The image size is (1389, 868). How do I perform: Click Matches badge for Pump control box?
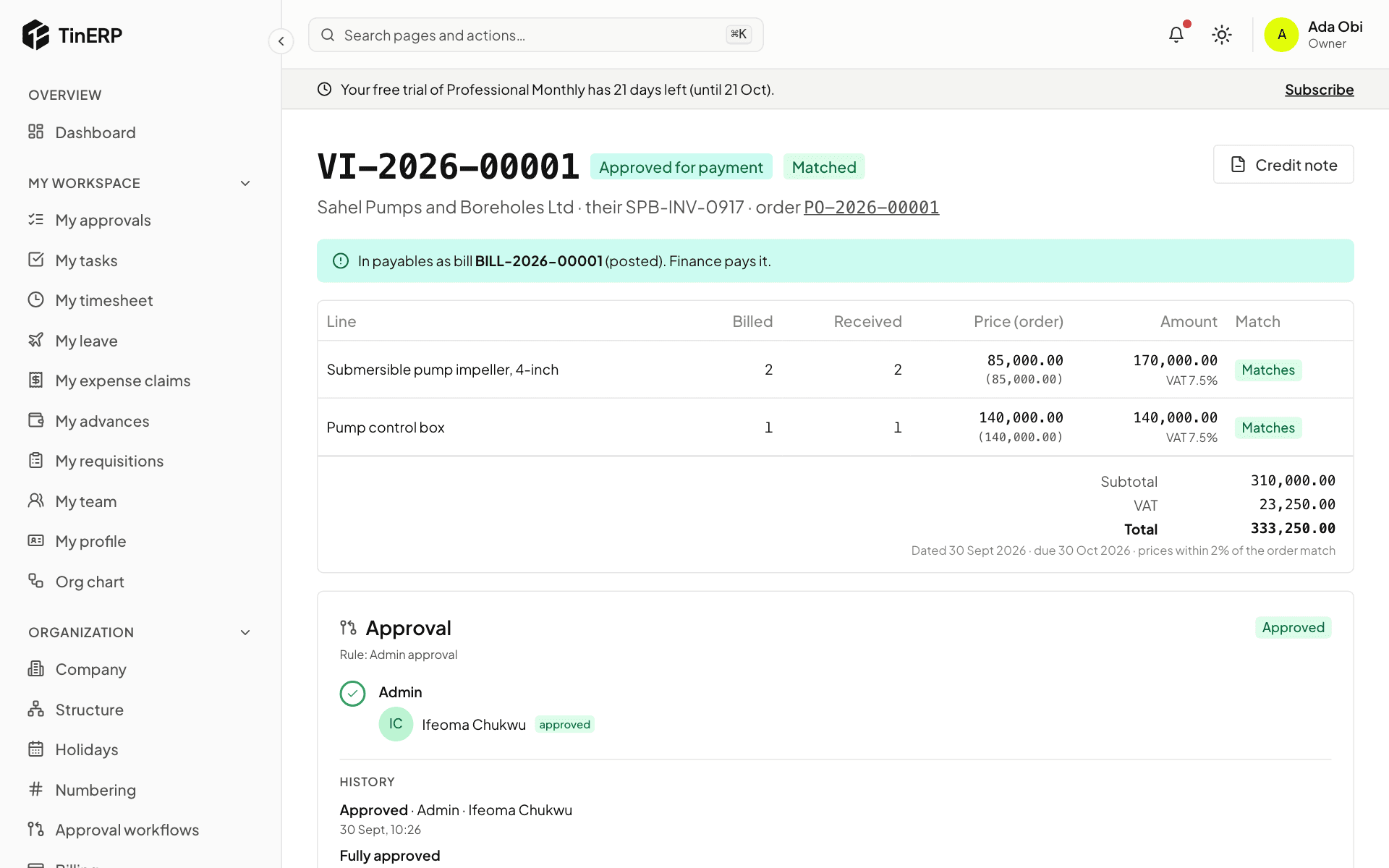(1267, 427)
